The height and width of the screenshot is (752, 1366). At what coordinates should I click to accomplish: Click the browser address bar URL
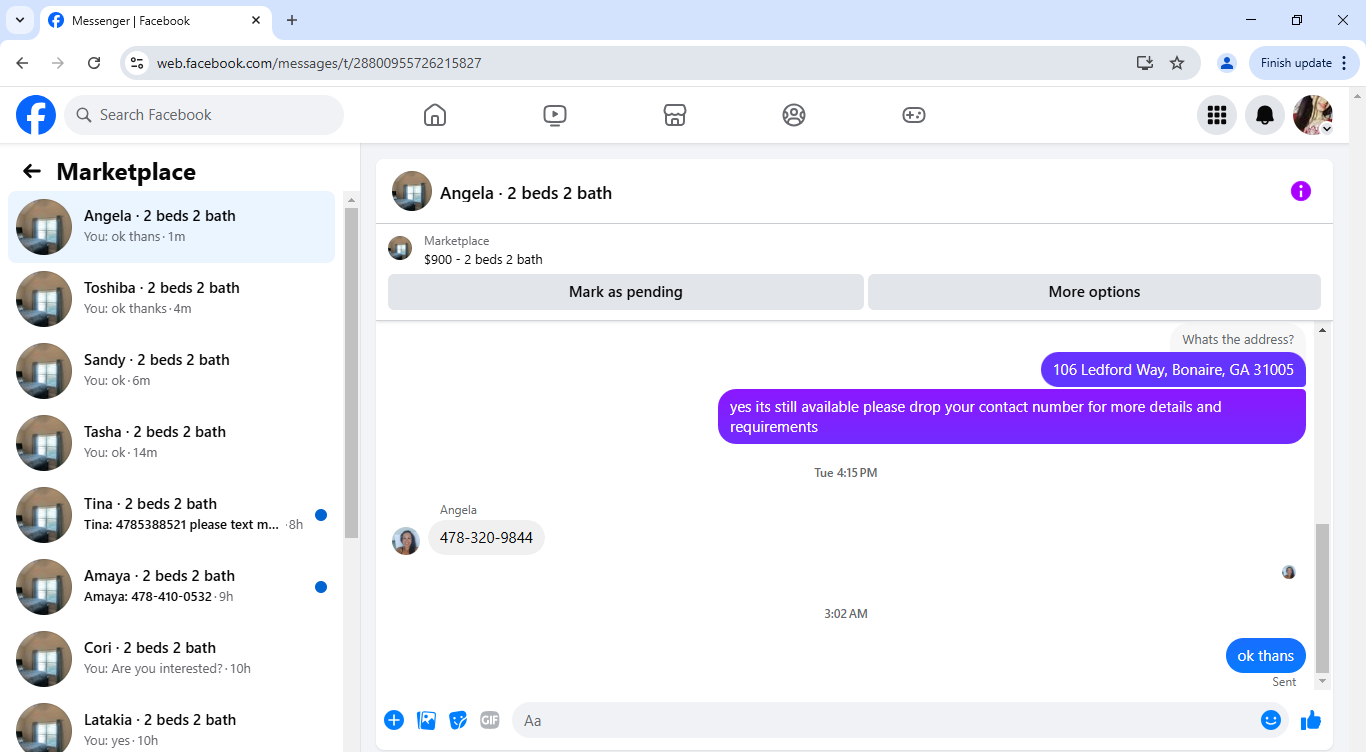click(319, 63)
